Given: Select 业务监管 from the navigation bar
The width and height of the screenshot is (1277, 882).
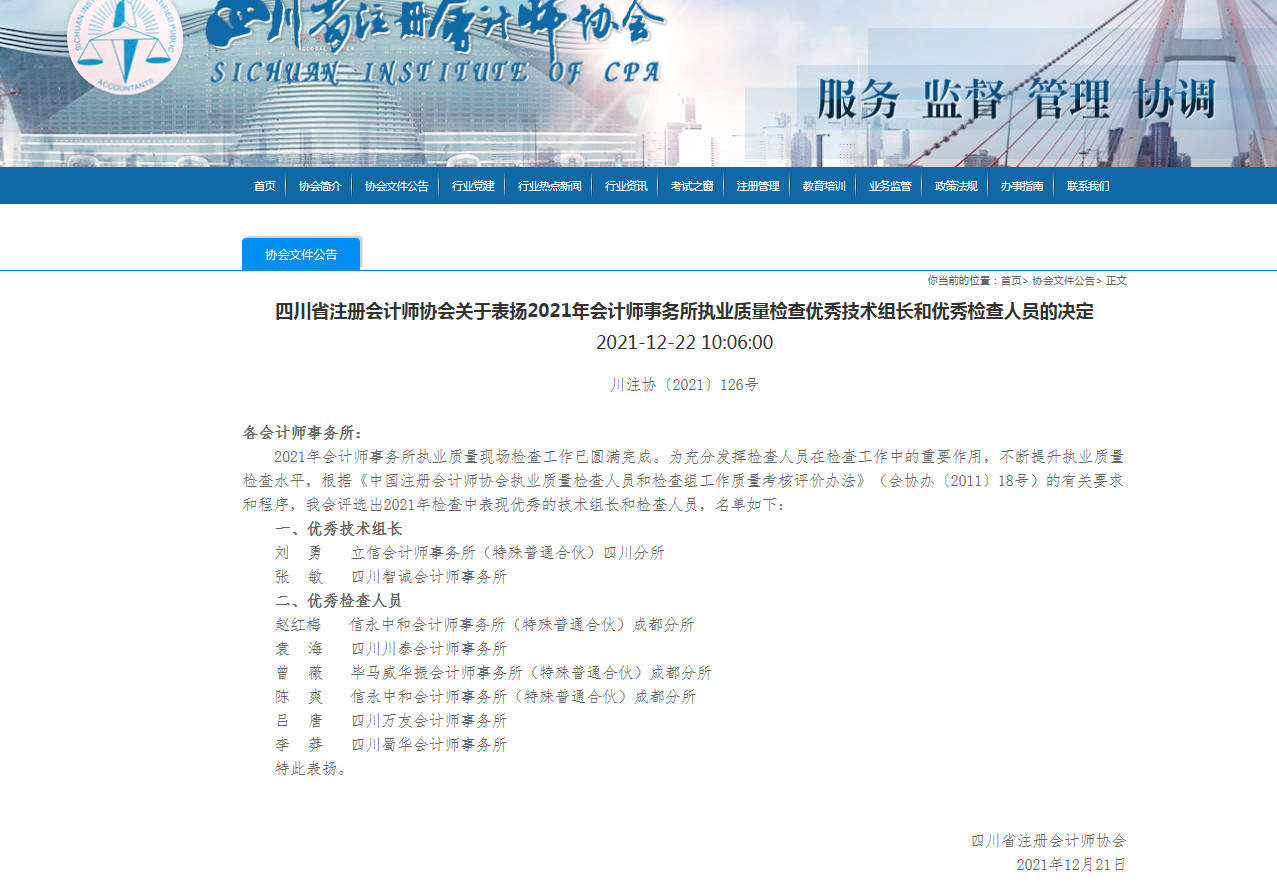Looking at the screenshot, I should [890, 186].
